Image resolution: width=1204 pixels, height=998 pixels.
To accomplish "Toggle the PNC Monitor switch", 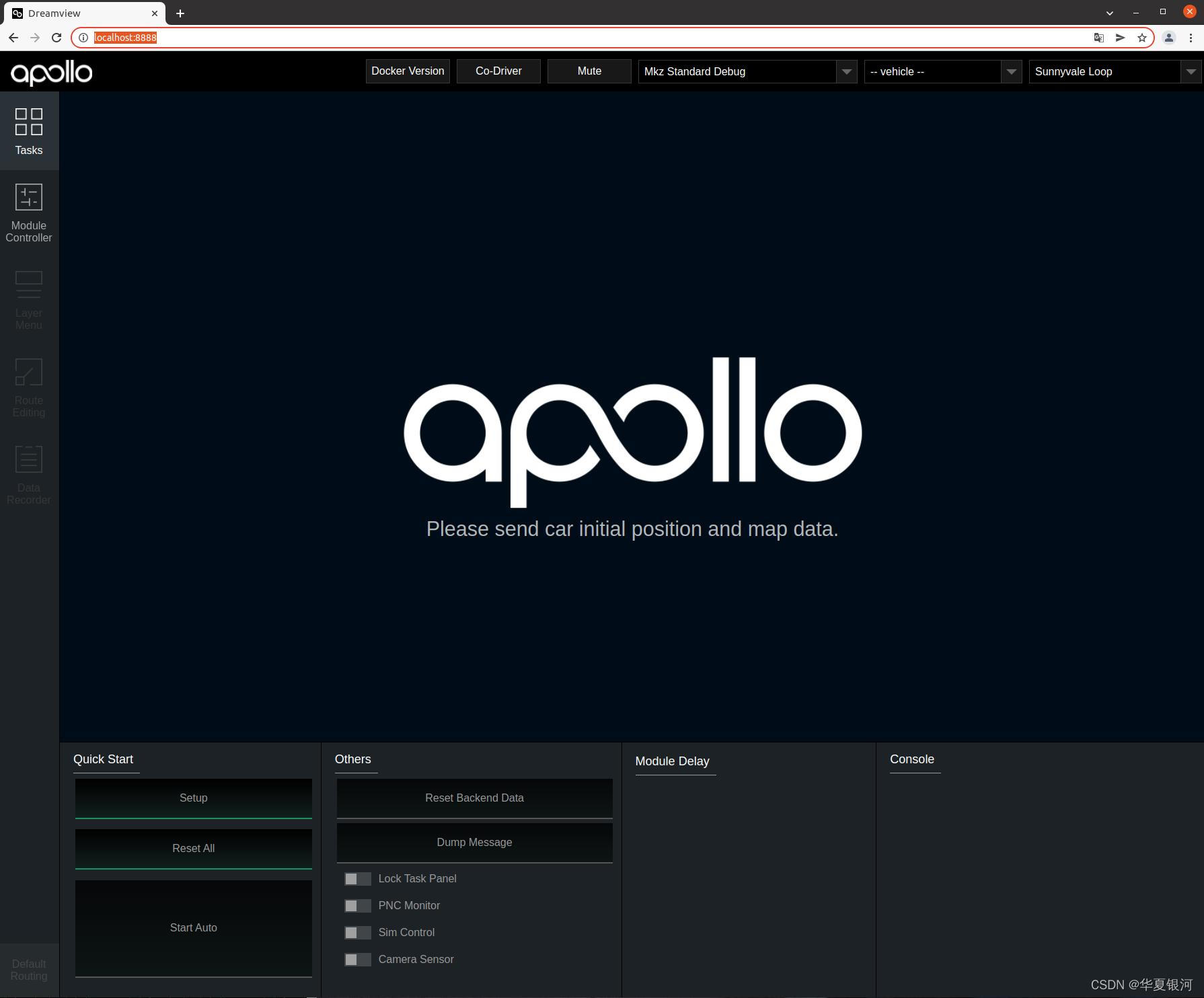I will [358, 906].
